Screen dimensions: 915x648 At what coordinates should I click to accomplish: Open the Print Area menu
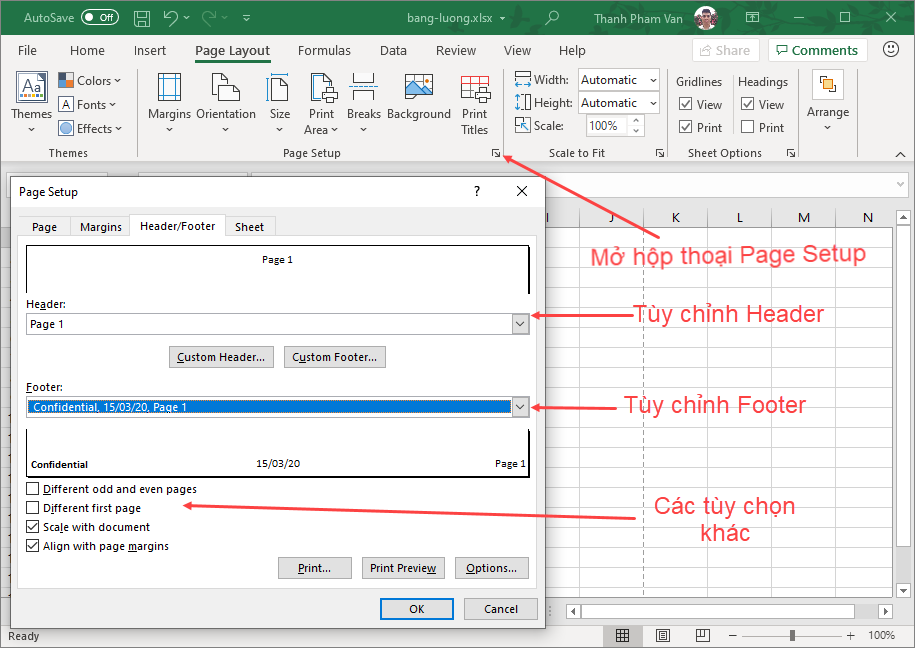tap(322, 104)
